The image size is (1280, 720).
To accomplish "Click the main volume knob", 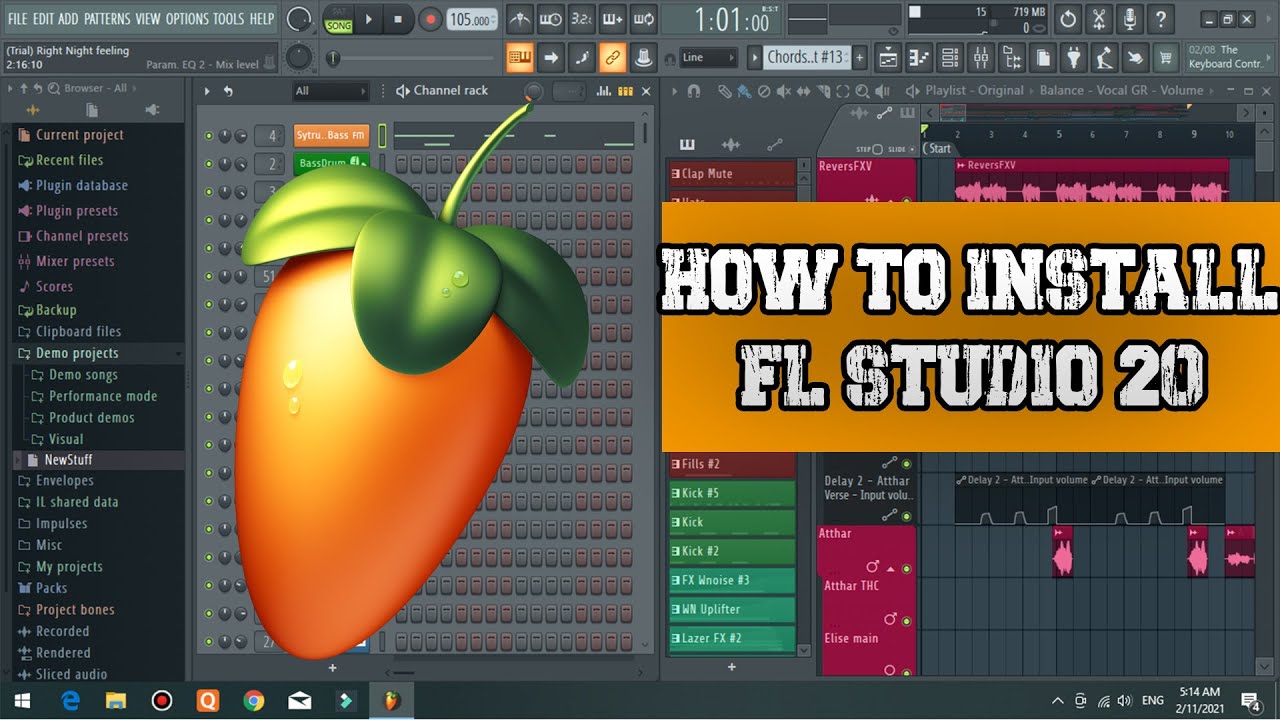I will click(298, 19).
